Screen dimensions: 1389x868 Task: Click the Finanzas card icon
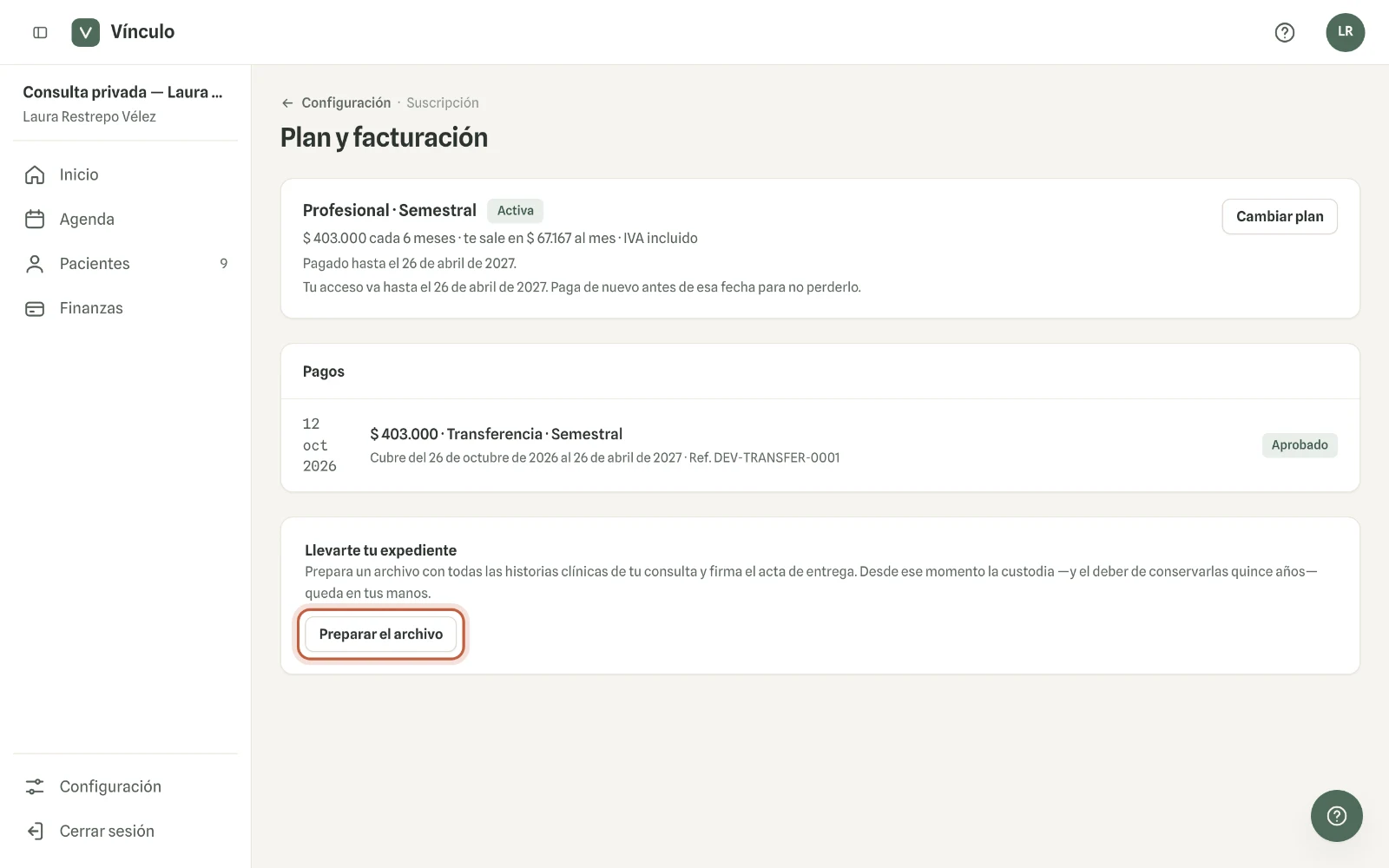pos(35,308)
